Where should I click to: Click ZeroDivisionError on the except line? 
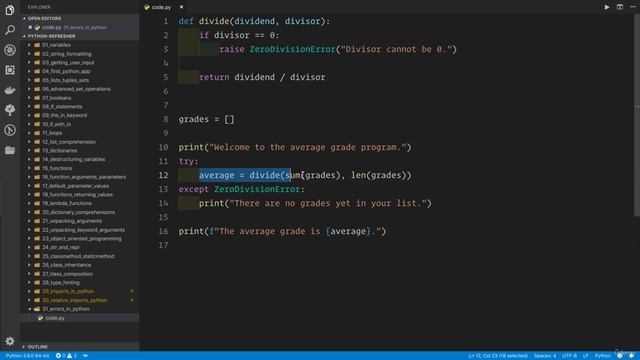point(257,189)
